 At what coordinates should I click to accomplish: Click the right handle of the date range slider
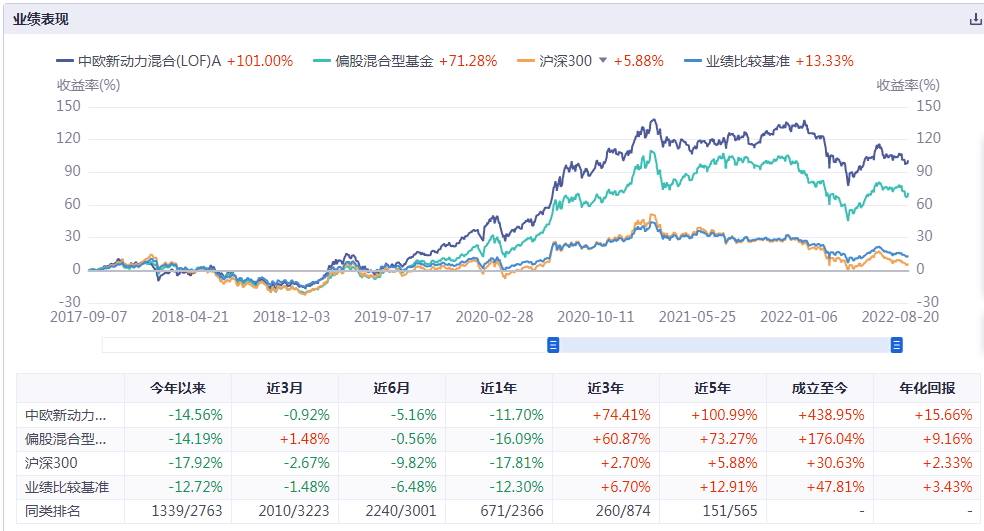point(896,345)
